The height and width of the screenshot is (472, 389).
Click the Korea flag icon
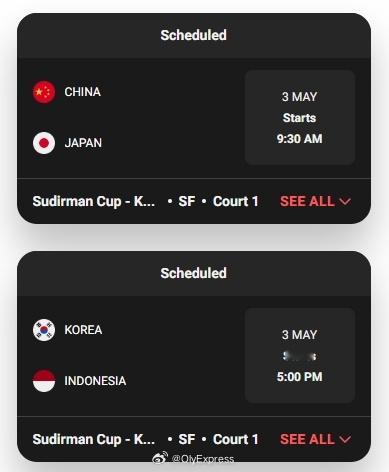(x=44, y=330)
